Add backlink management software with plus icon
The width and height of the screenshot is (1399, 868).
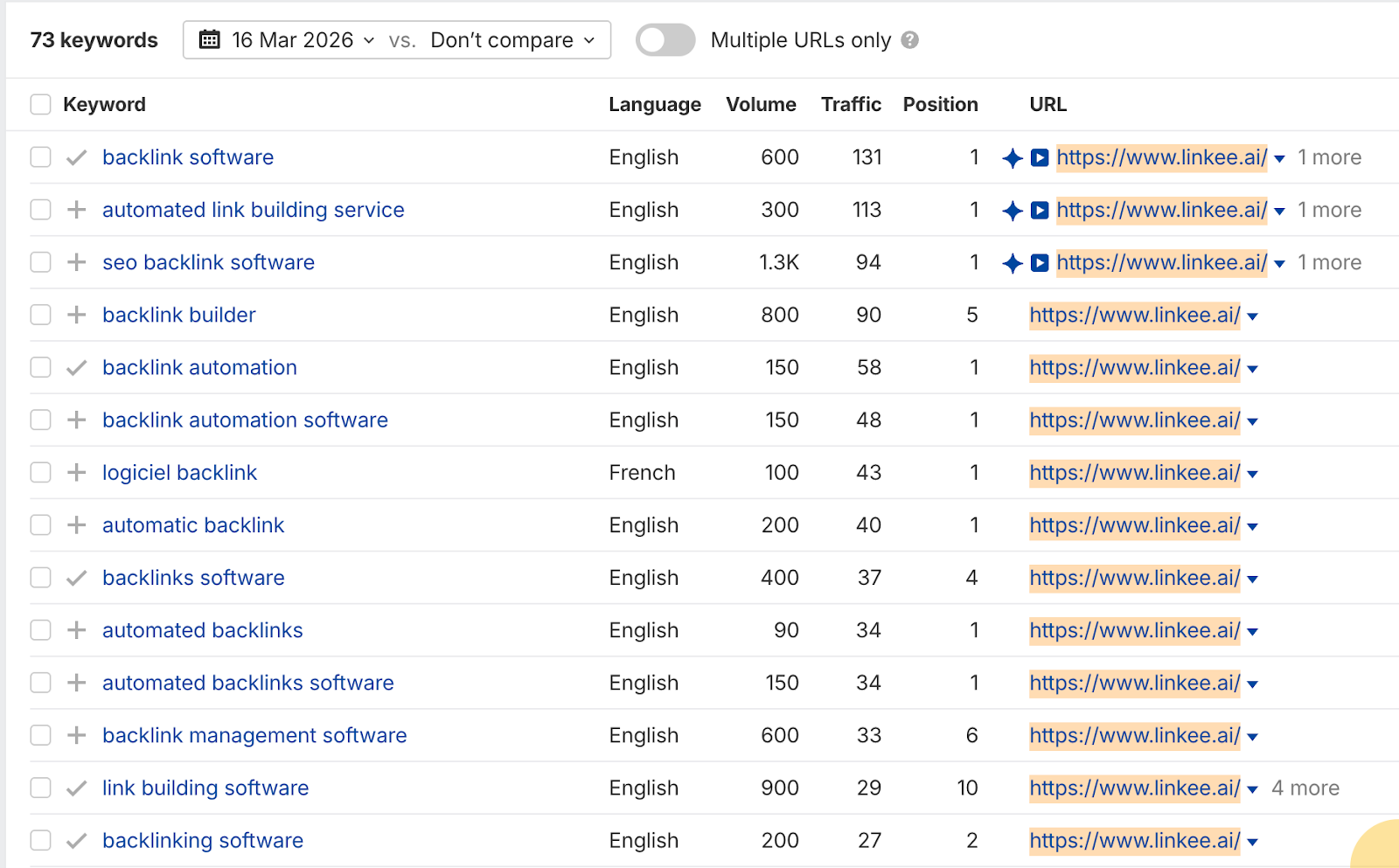pos(77,735)
